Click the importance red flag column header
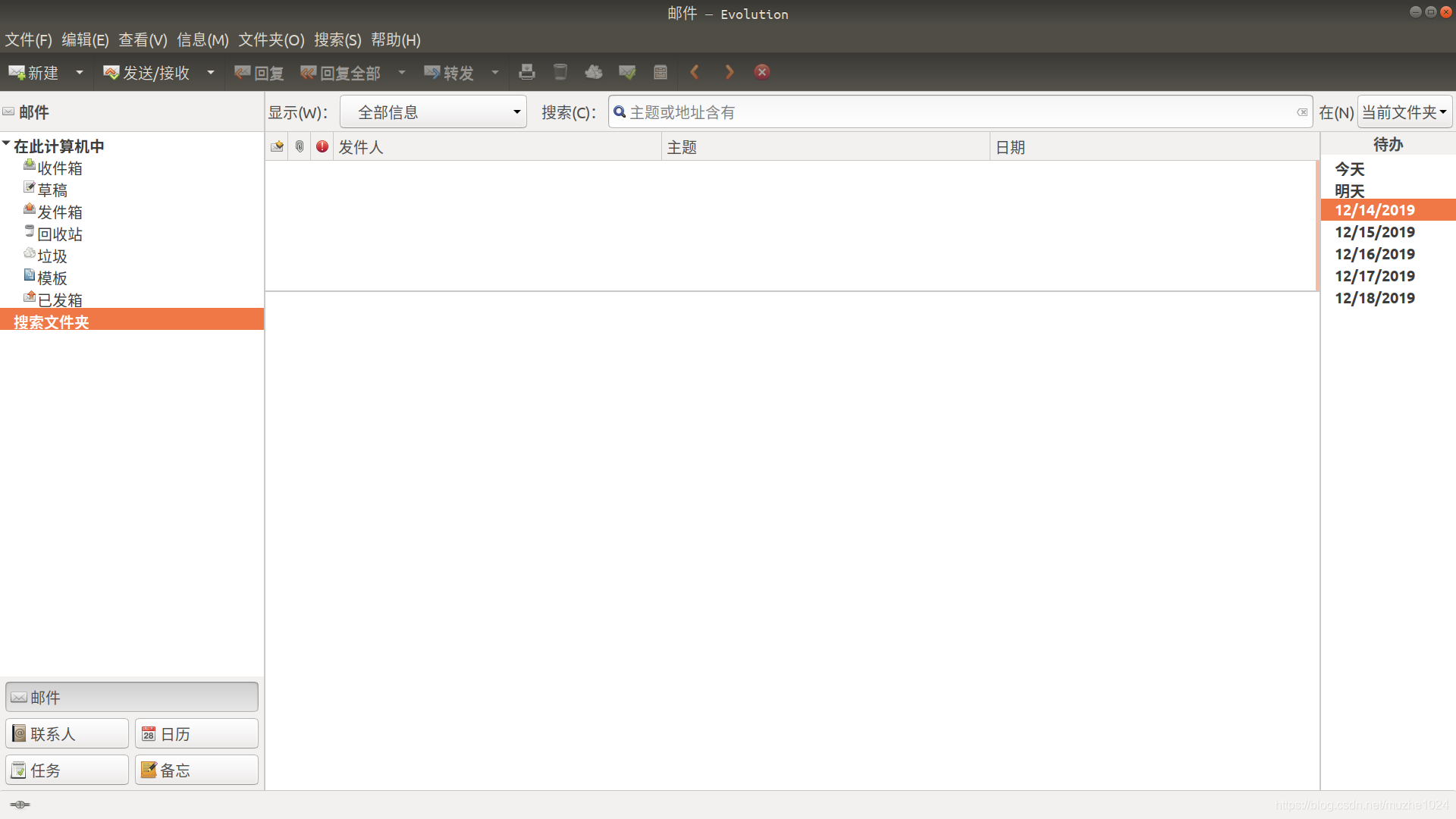Screen dimensions: 1456x819 [x=322, y=146]
